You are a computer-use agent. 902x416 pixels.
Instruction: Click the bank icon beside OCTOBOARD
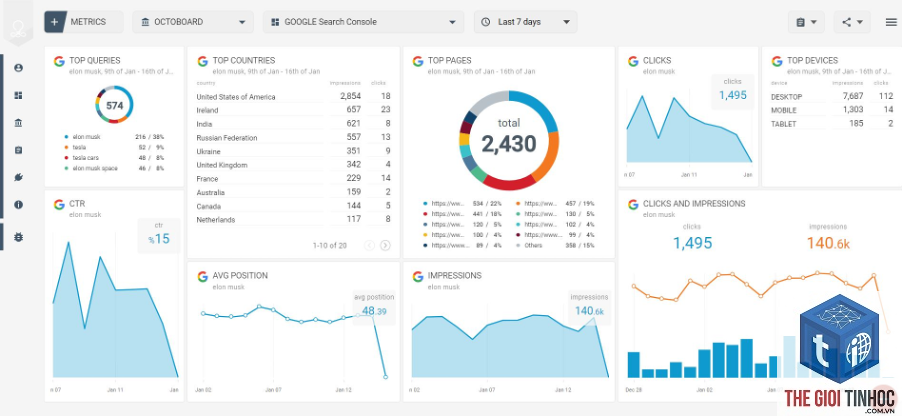(x=144, y=22)
